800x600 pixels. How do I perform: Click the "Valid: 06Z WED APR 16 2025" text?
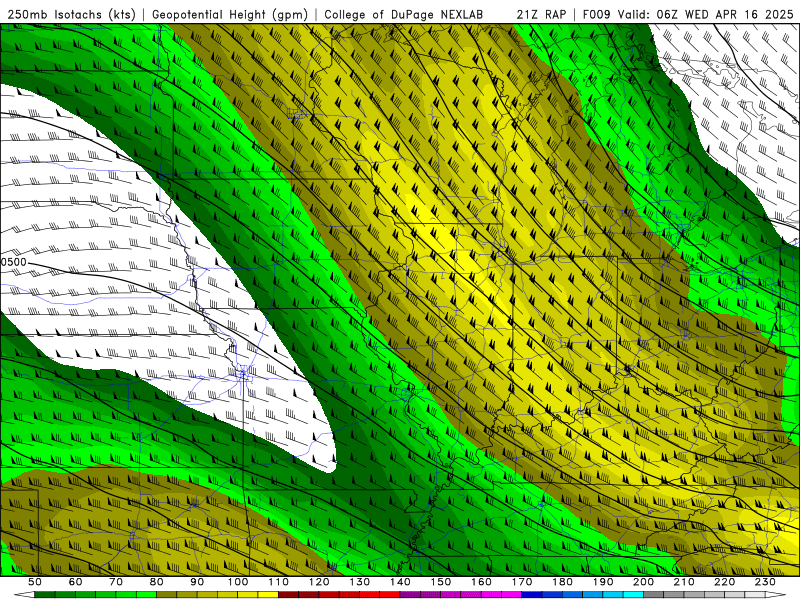point(706,15)
